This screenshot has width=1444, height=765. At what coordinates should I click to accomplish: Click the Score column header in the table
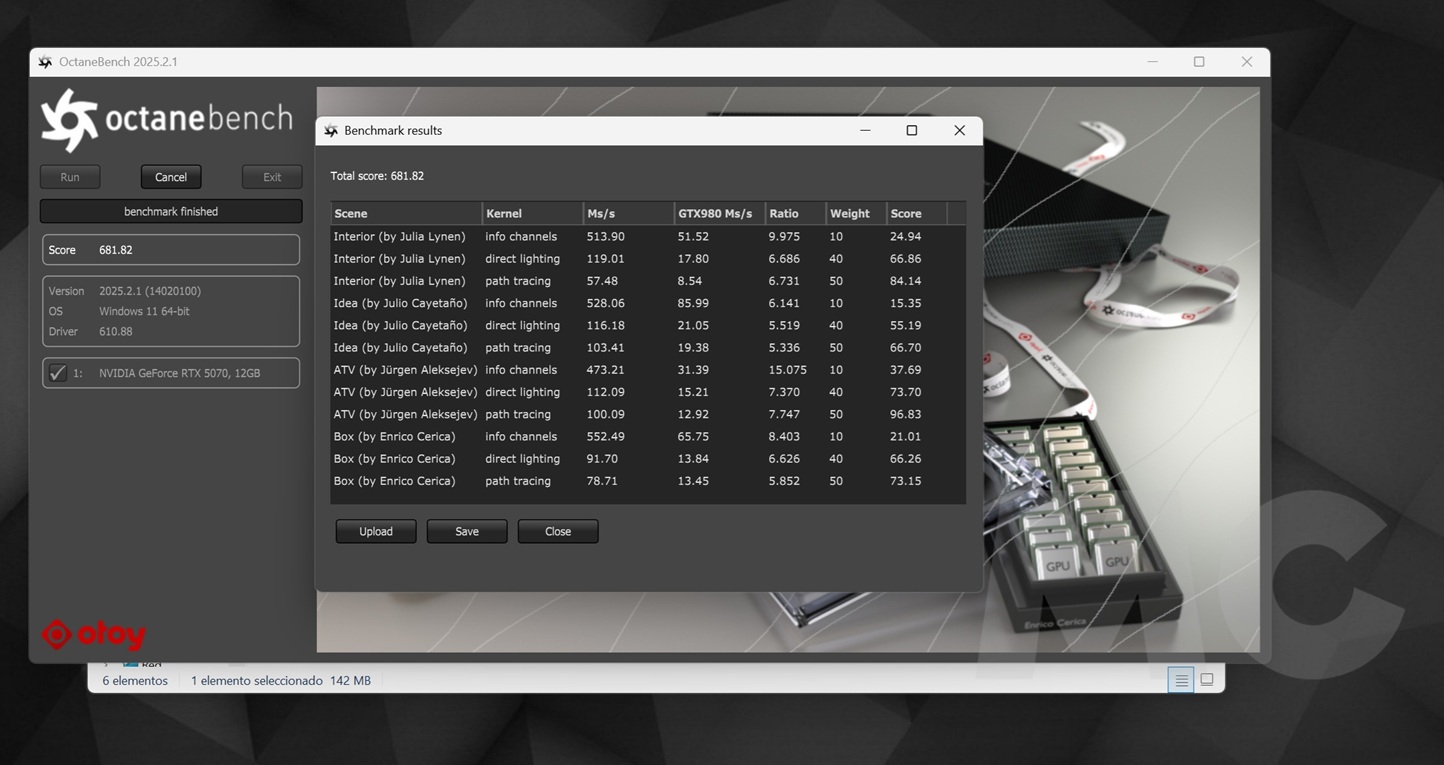[916, 213]
